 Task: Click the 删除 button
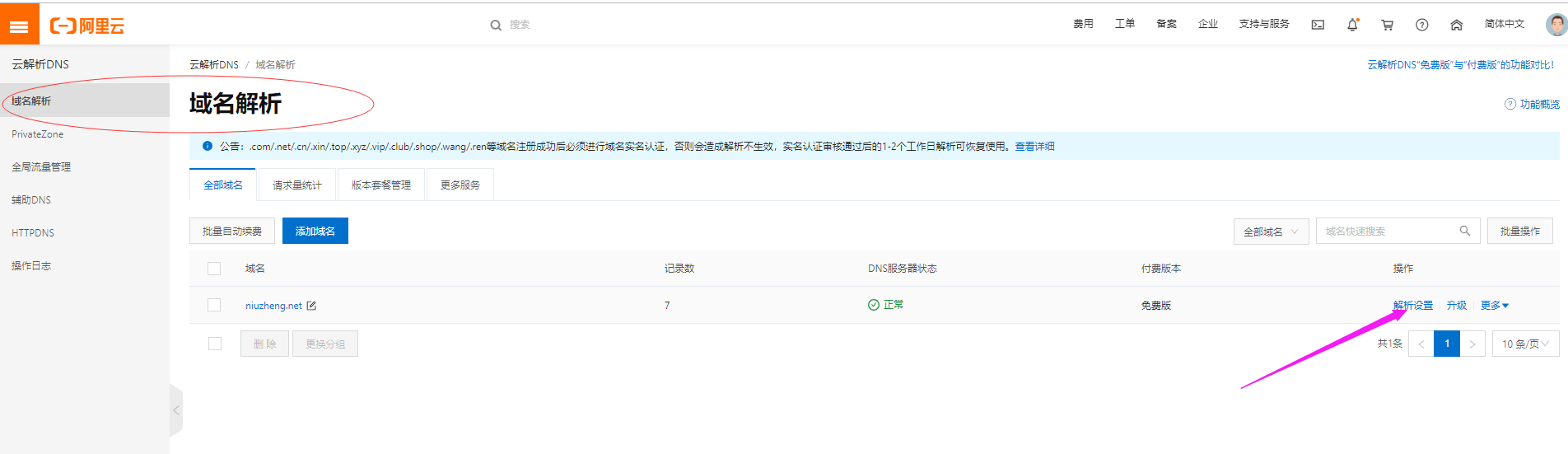[x=264, y=344]
